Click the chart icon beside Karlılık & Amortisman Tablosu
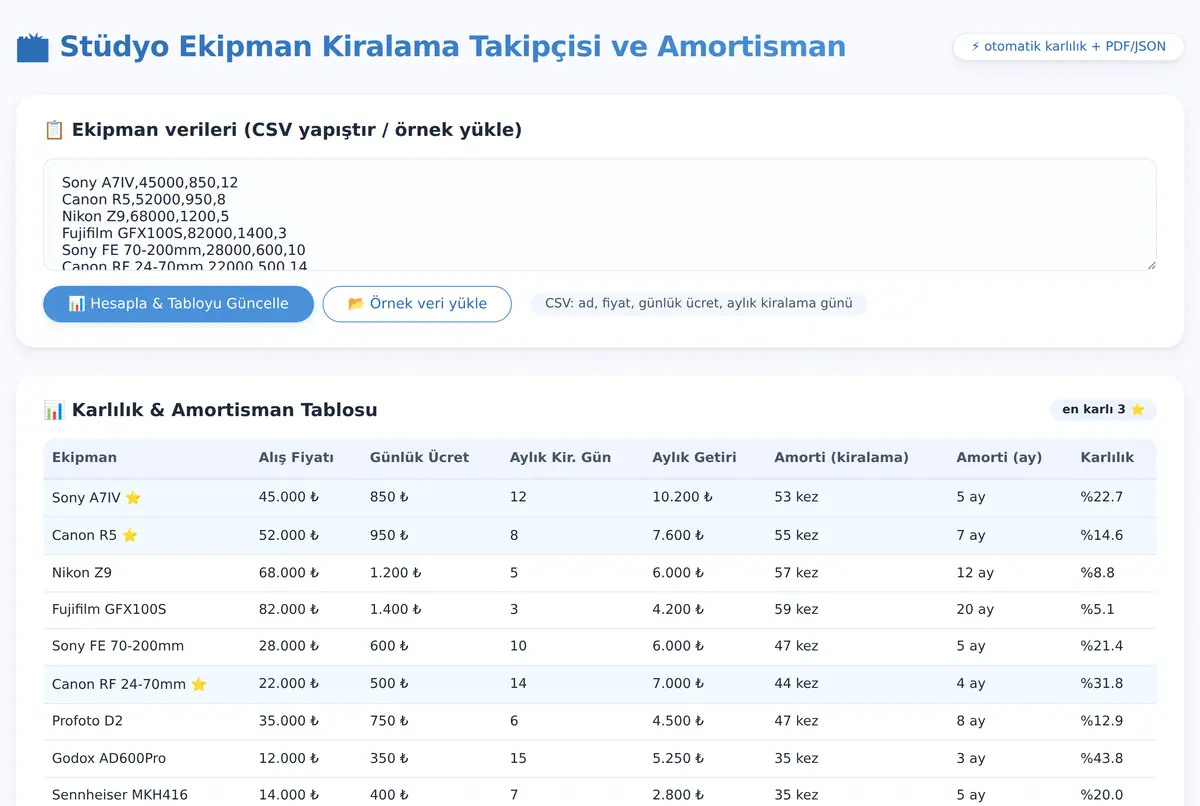 54,410
